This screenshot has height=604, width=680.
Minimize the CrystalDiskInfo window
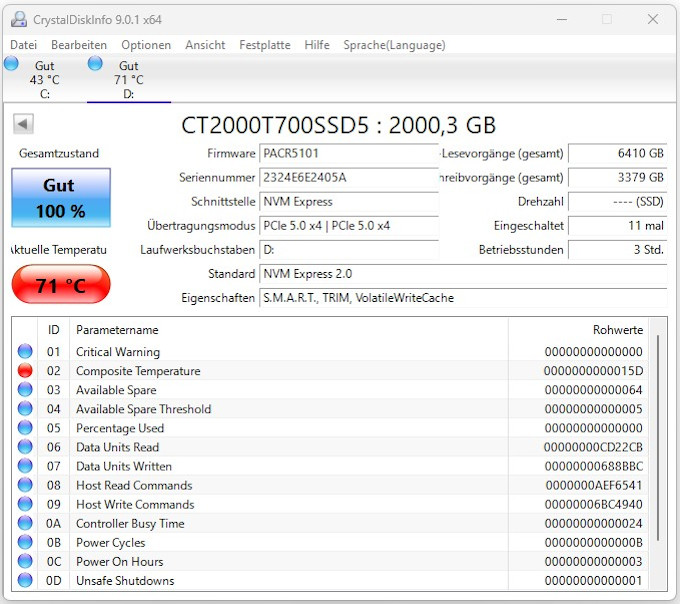click(562, 20)
